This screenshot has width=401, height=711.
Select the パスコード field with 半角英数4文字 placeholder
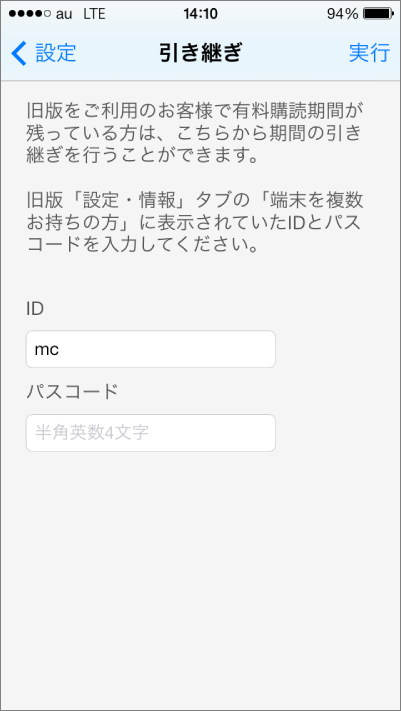point(151,433)
